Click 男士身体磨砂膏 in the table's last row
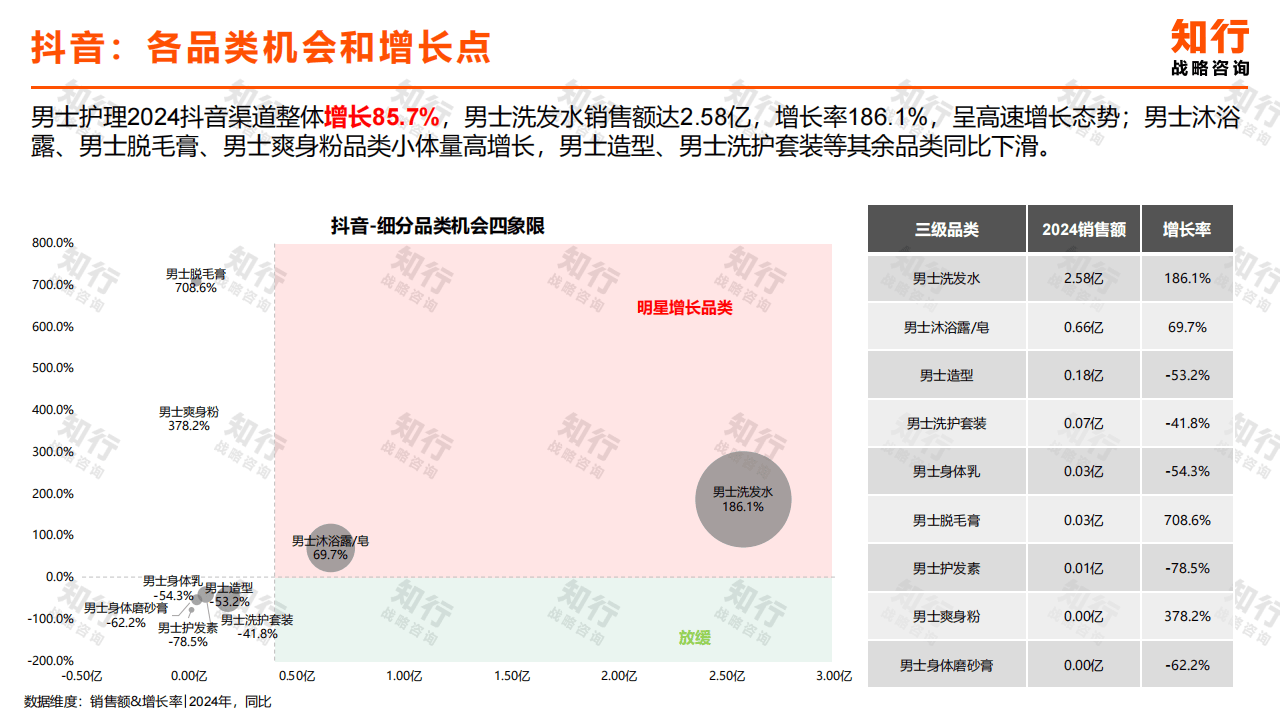Viewport: 1280px width, 720px height. (946, 665)
